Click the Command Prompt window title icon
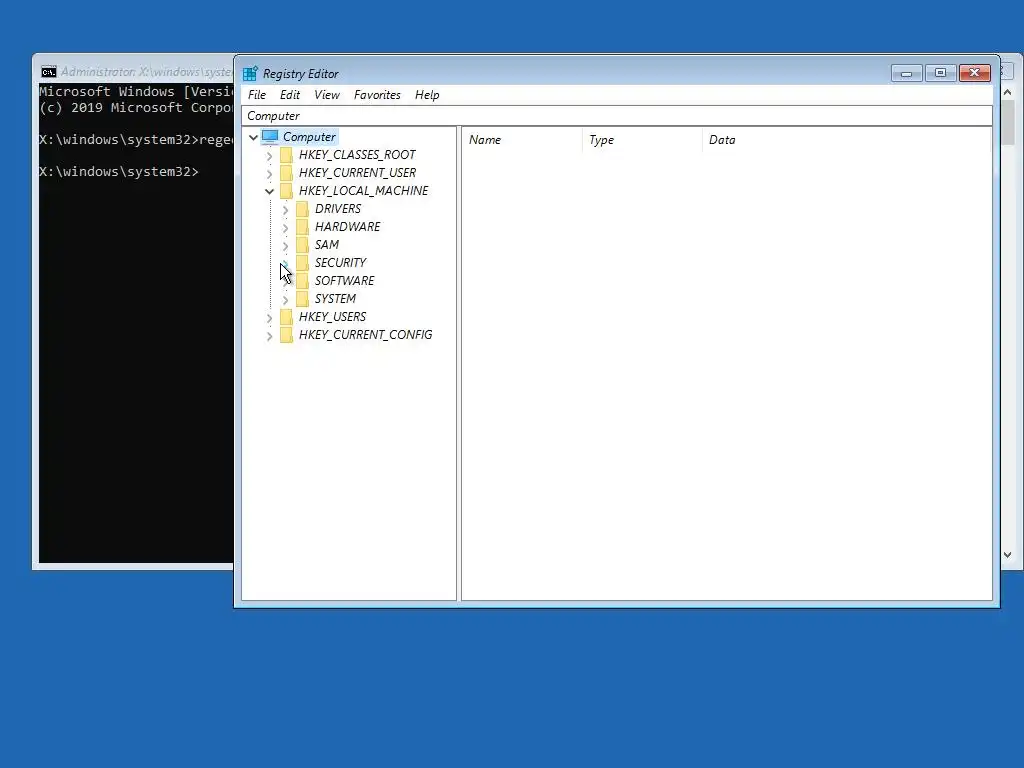Image resolution: width=1024 pixels, height=768 pixels. point(48,72)
